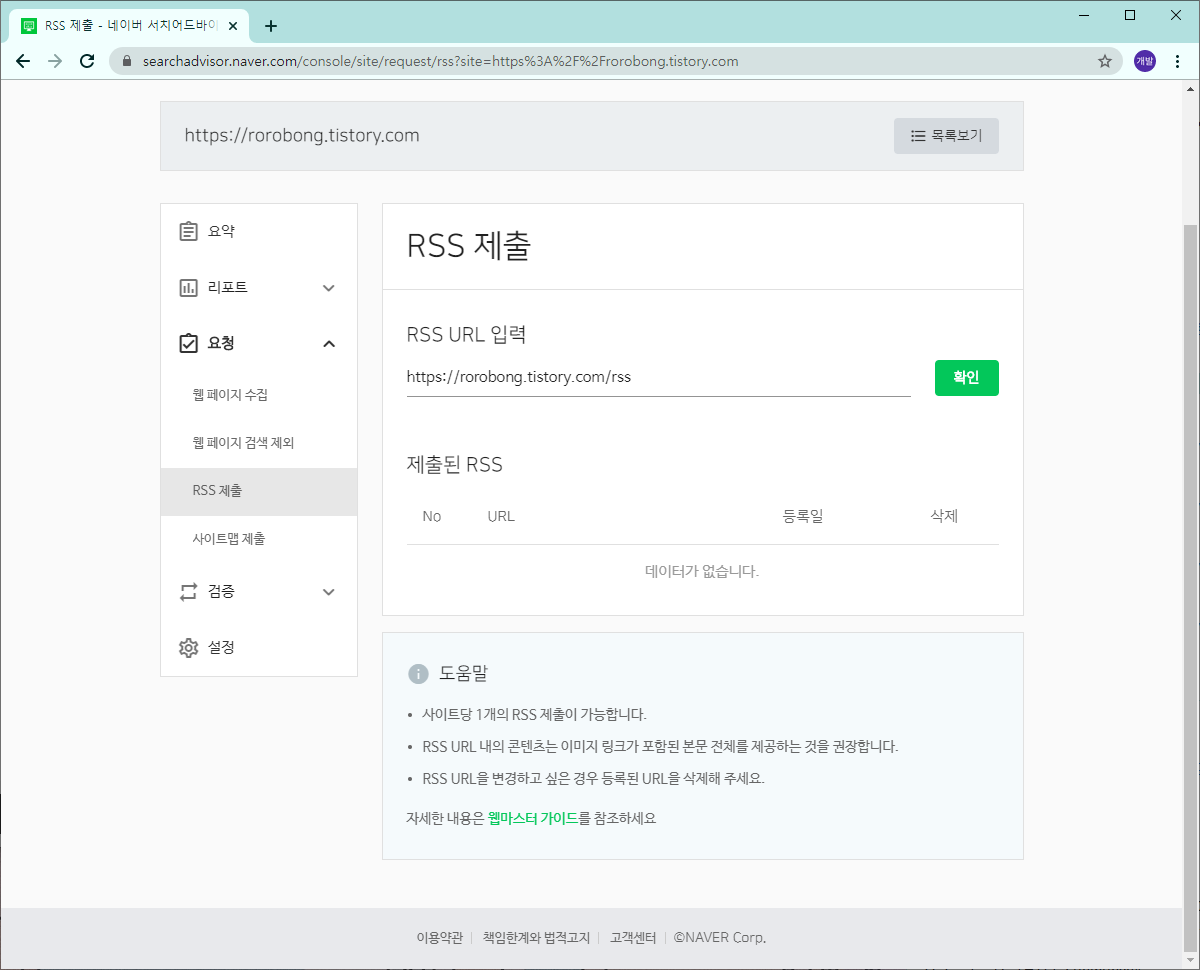Open 웹 페이지 수집 submenu

pos(259,395)
